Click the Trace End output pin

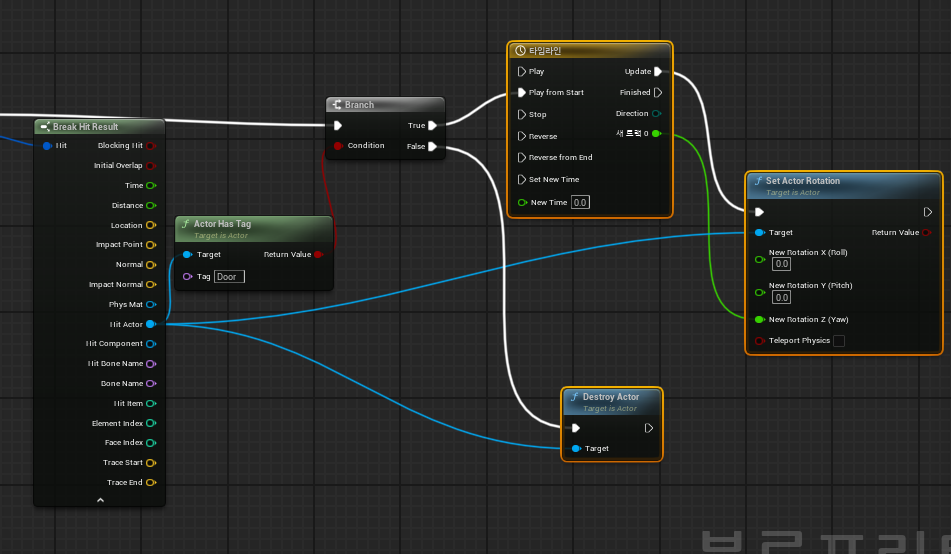tap(151, 482)
